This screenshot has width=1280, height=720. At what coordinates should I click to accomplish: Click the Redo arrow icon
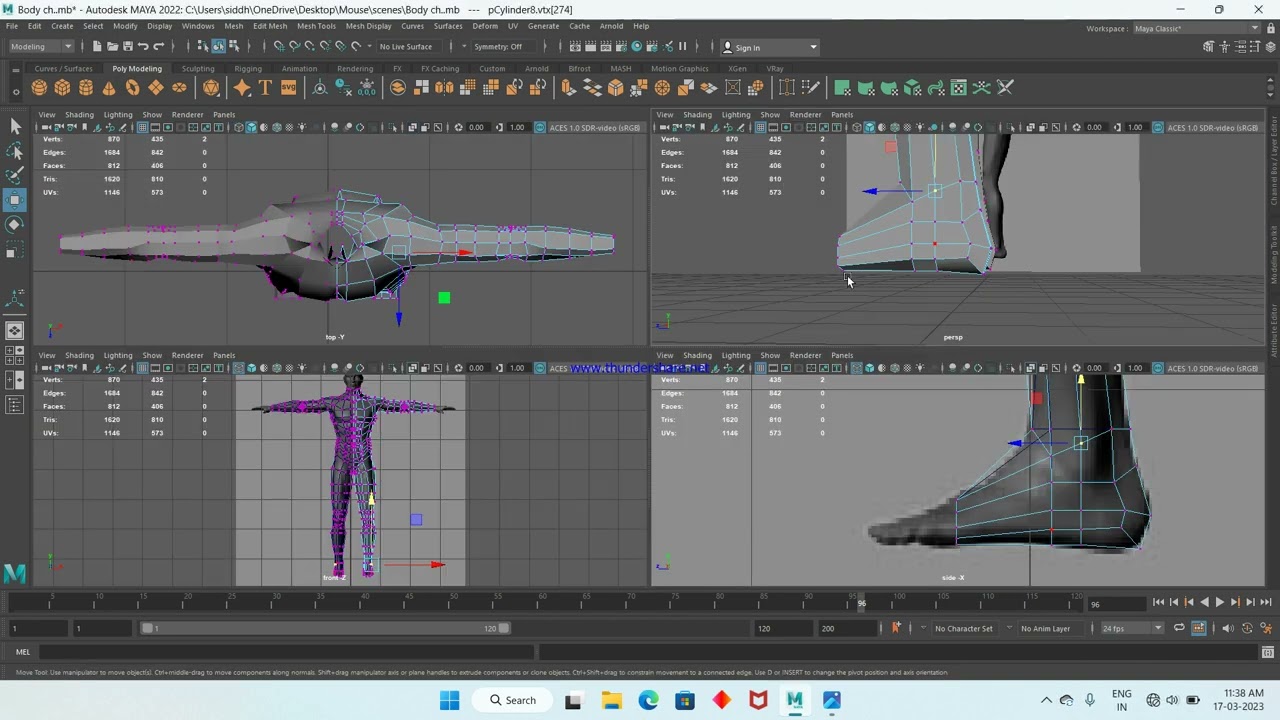(x=158, y=47)
